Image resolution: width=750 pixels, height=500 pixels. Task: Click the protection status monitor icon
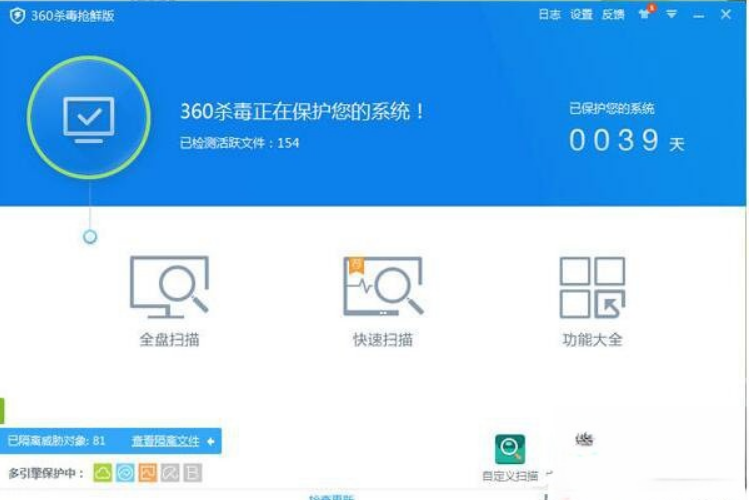89,118
